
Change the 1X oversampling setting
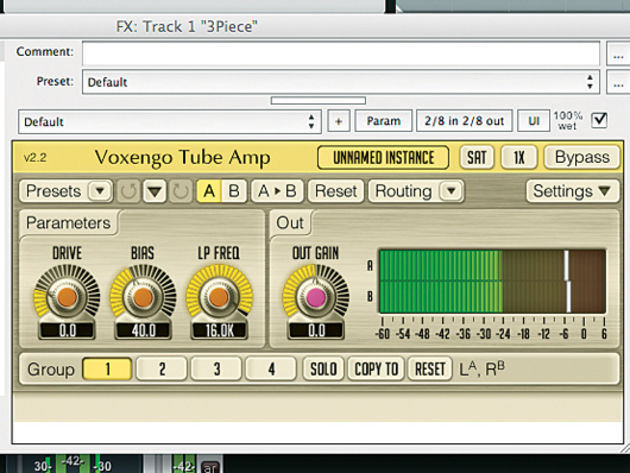[x=519, y=157]
